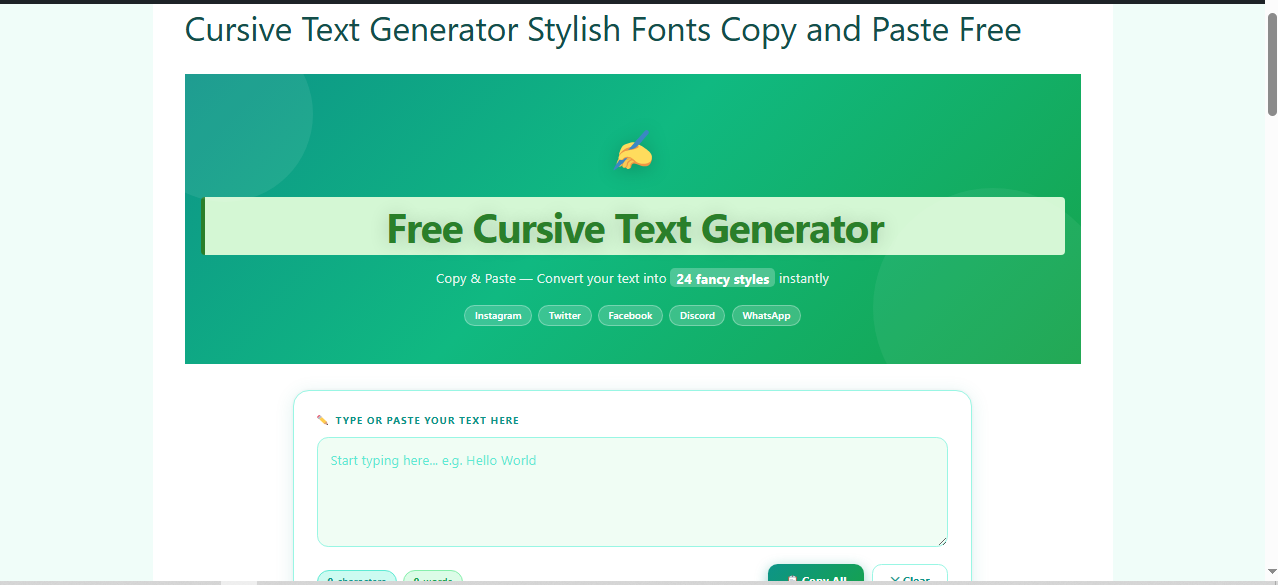1278x585 pixels.
Task: Click the 0 words counter chip
Action: tap(433, 580)
